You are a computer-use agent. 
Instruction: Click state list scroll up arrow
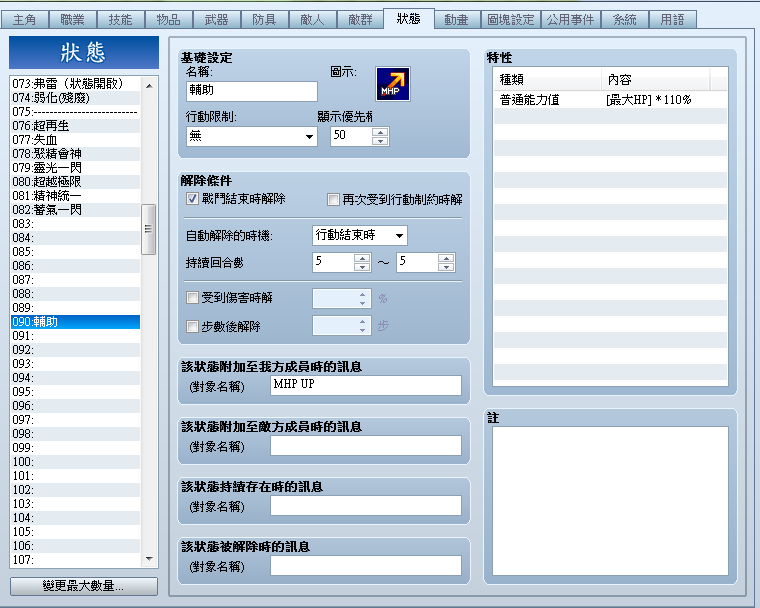pos(149,86)
